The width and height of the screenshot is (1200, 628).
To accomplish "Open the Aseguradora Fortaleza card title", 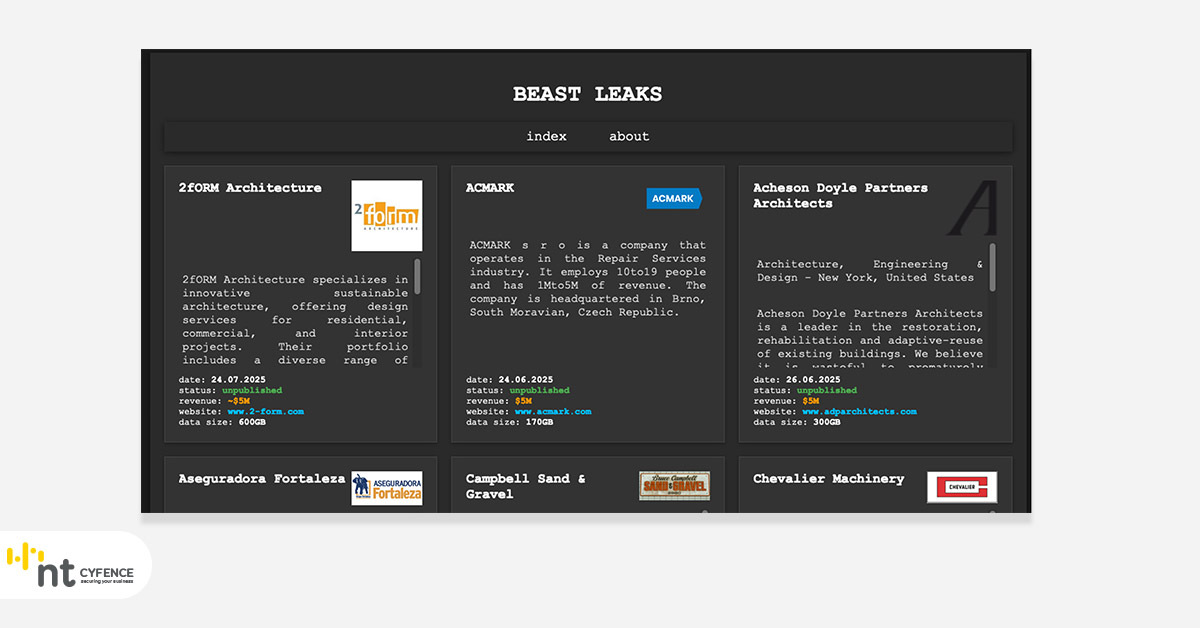I will point(262,478).
